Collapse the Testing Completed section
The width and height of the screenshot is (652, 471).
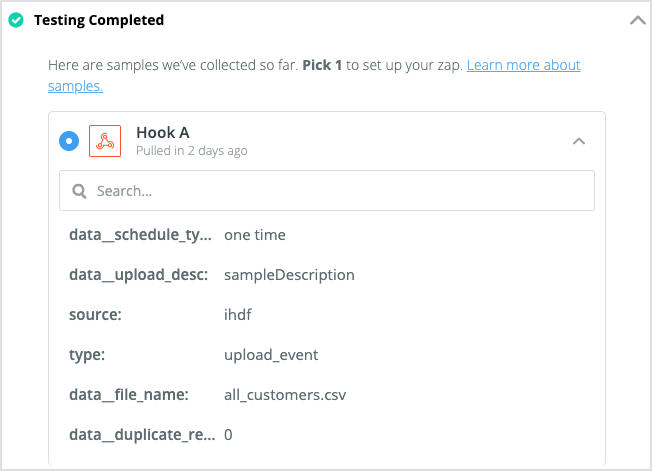(x=637, y=20)
